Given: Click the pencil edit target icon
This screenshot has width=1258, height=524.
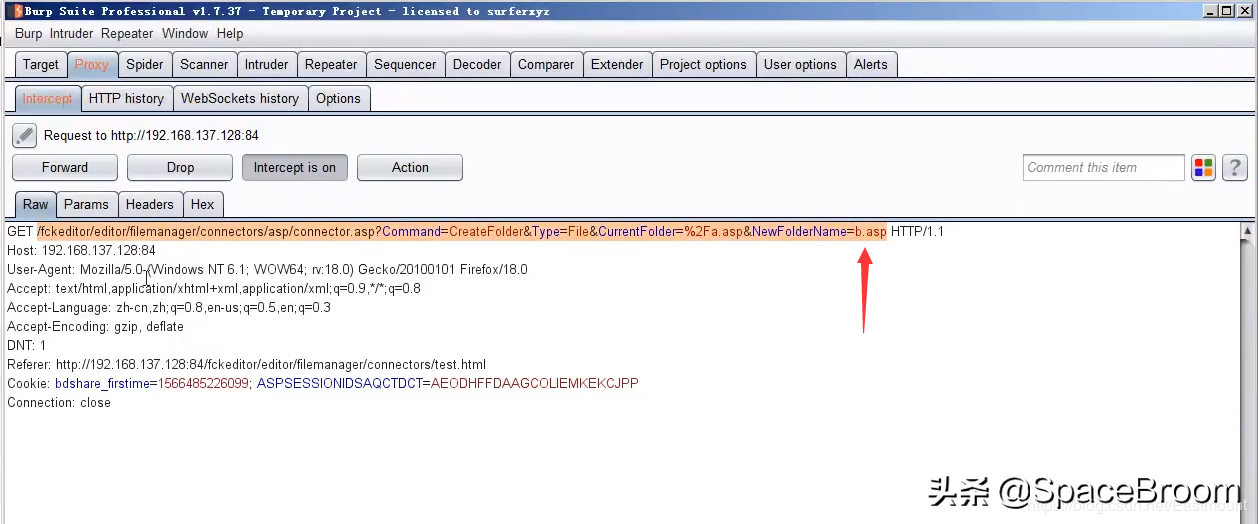Looking at the screenshot, I should pyautogui.click(x=25, y=135).
